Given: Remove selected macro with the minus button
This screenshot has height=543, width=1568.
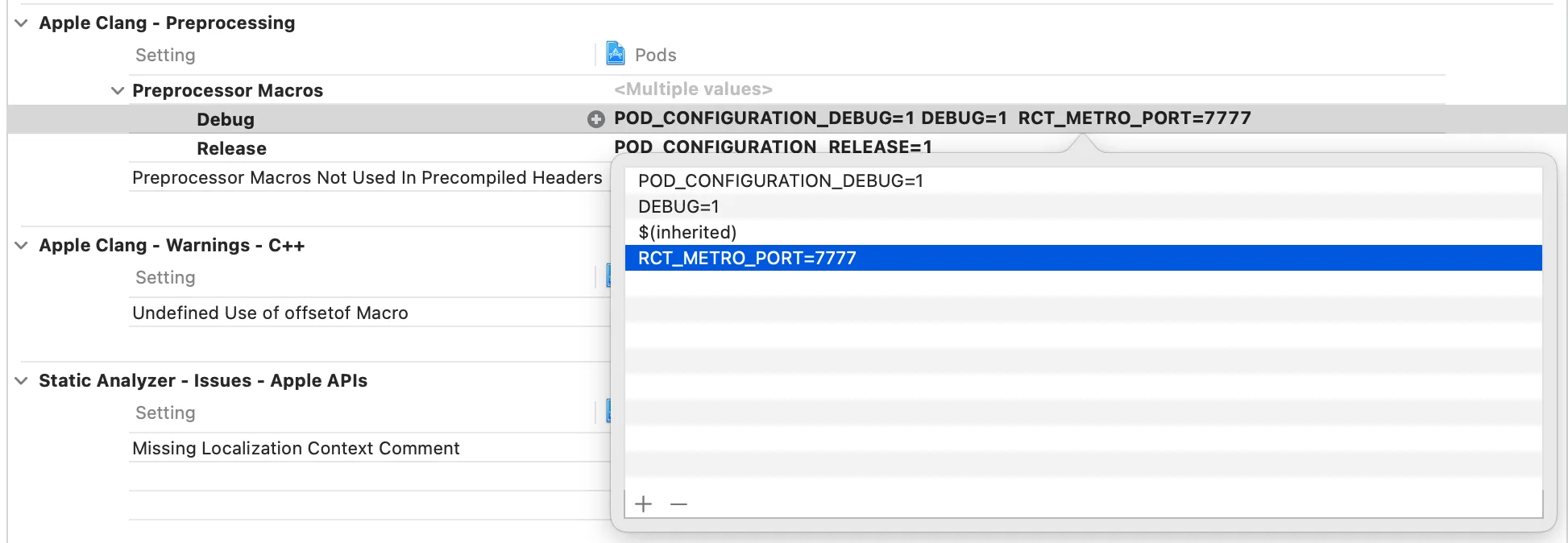Looking at the screenshot, I should coord(678,504).
